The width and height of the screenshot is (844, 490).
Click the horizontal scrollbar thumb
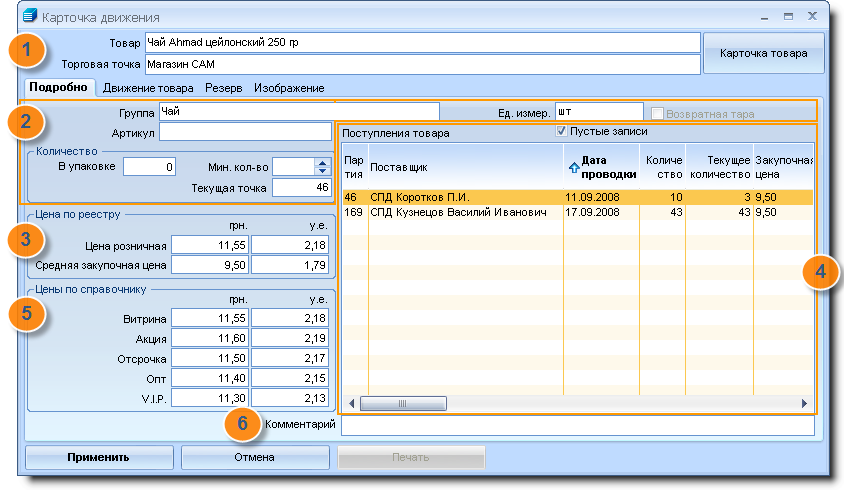pos(403,403)
